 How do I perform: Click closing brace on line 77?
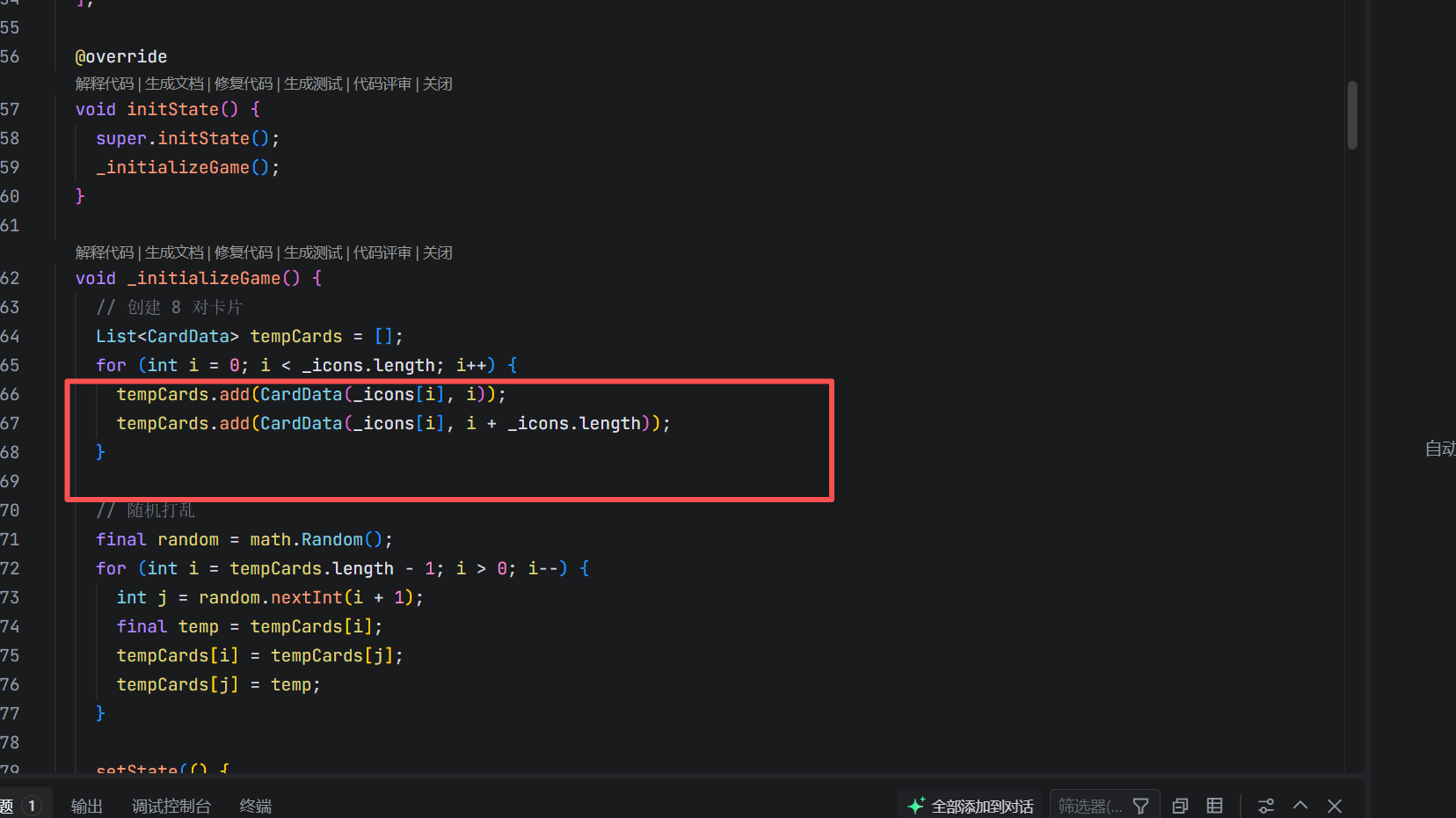[x=100, y=713]
